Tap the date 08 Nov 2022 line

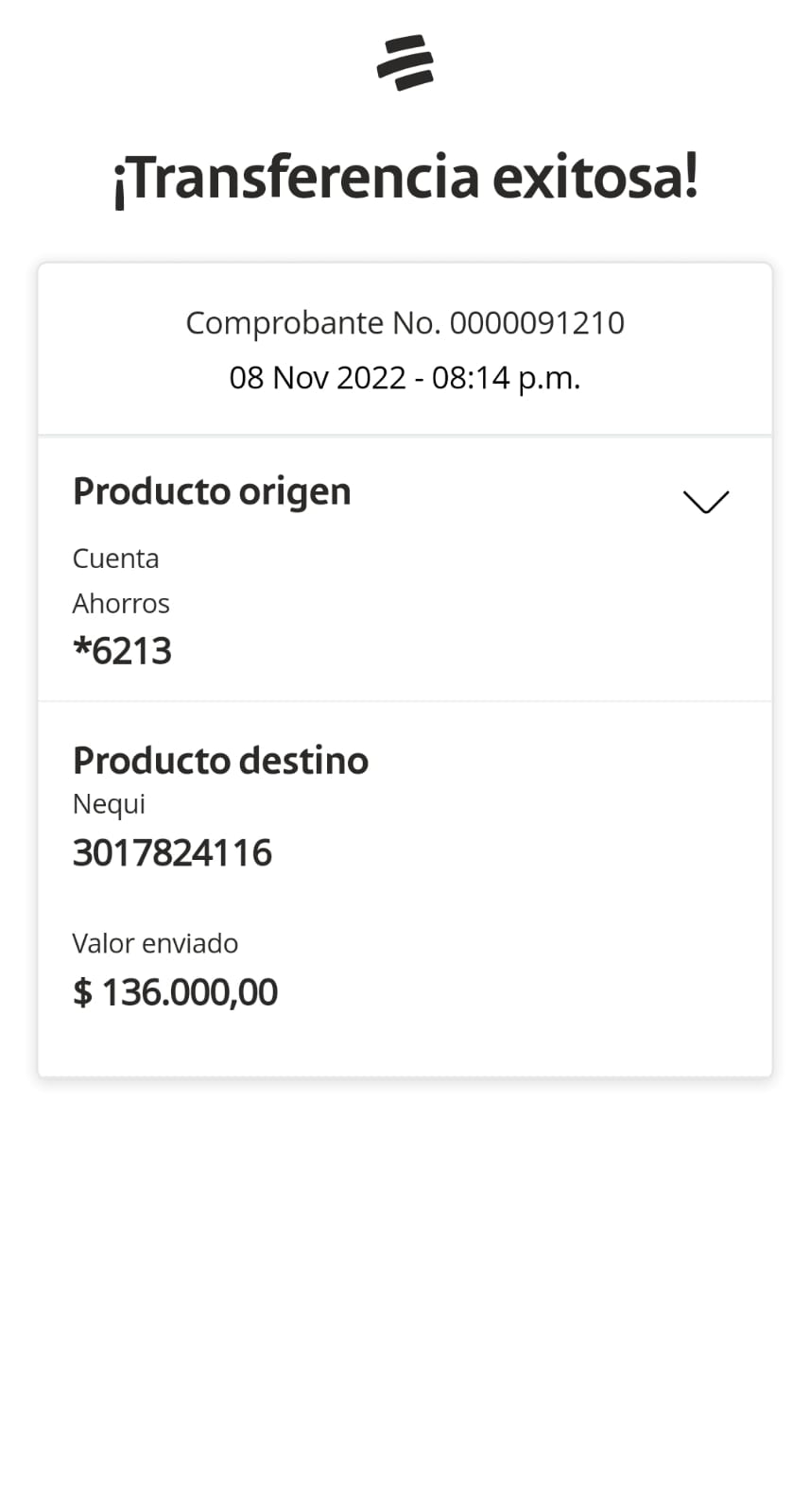coord(405,378)
